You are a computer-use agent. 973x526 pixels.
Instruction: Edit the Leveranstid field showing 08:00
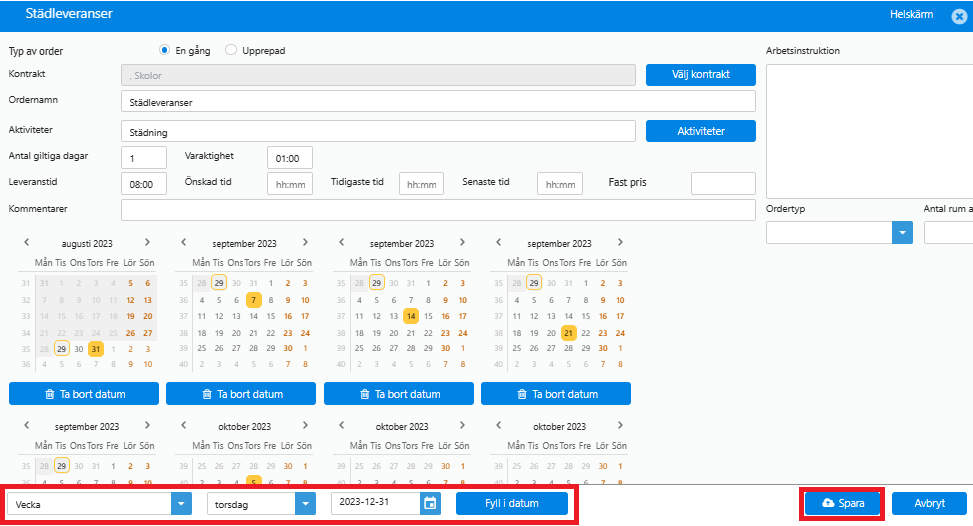pyautogui.click(x=144, y=184)
